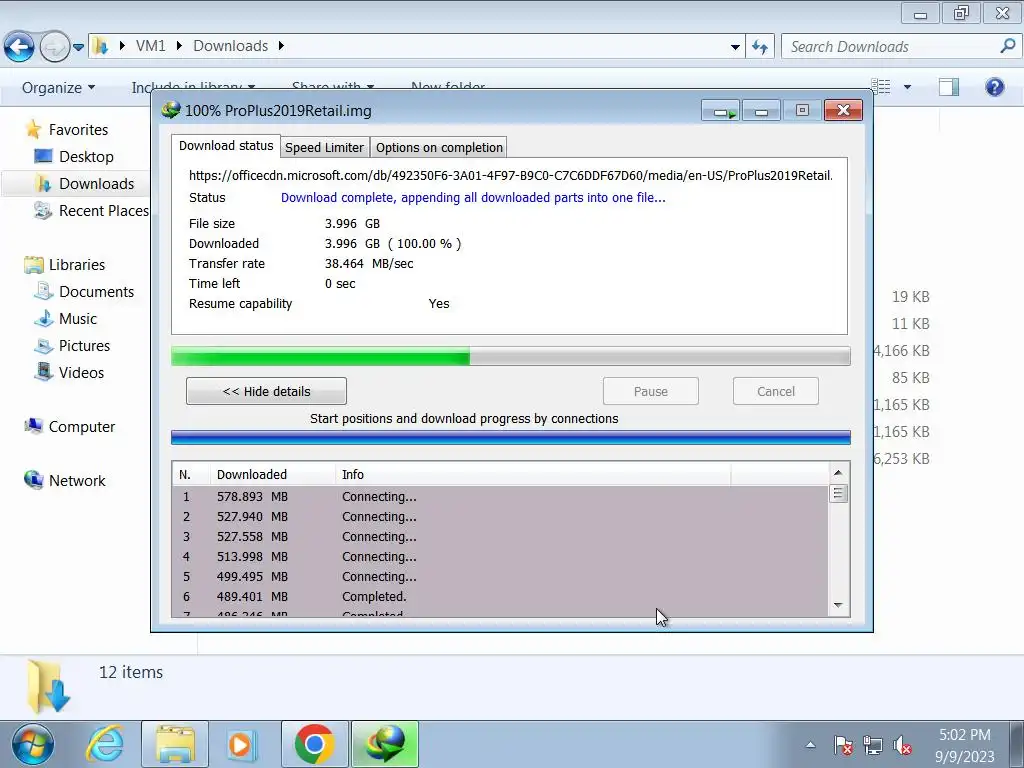
Task: Launch Internet Explorer from taskbar
Action: coord(104,744)
